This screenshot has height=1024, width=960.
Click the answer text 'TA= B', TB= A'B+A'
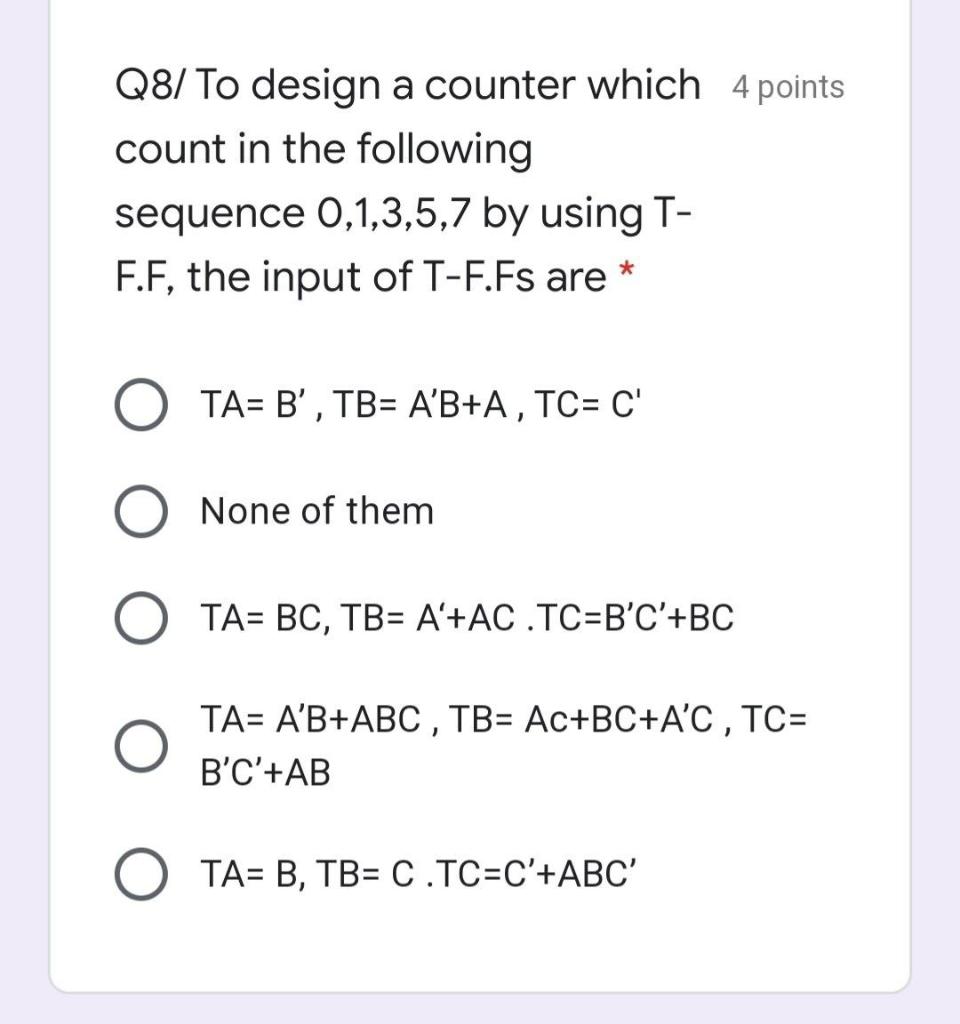coord(420,404)
